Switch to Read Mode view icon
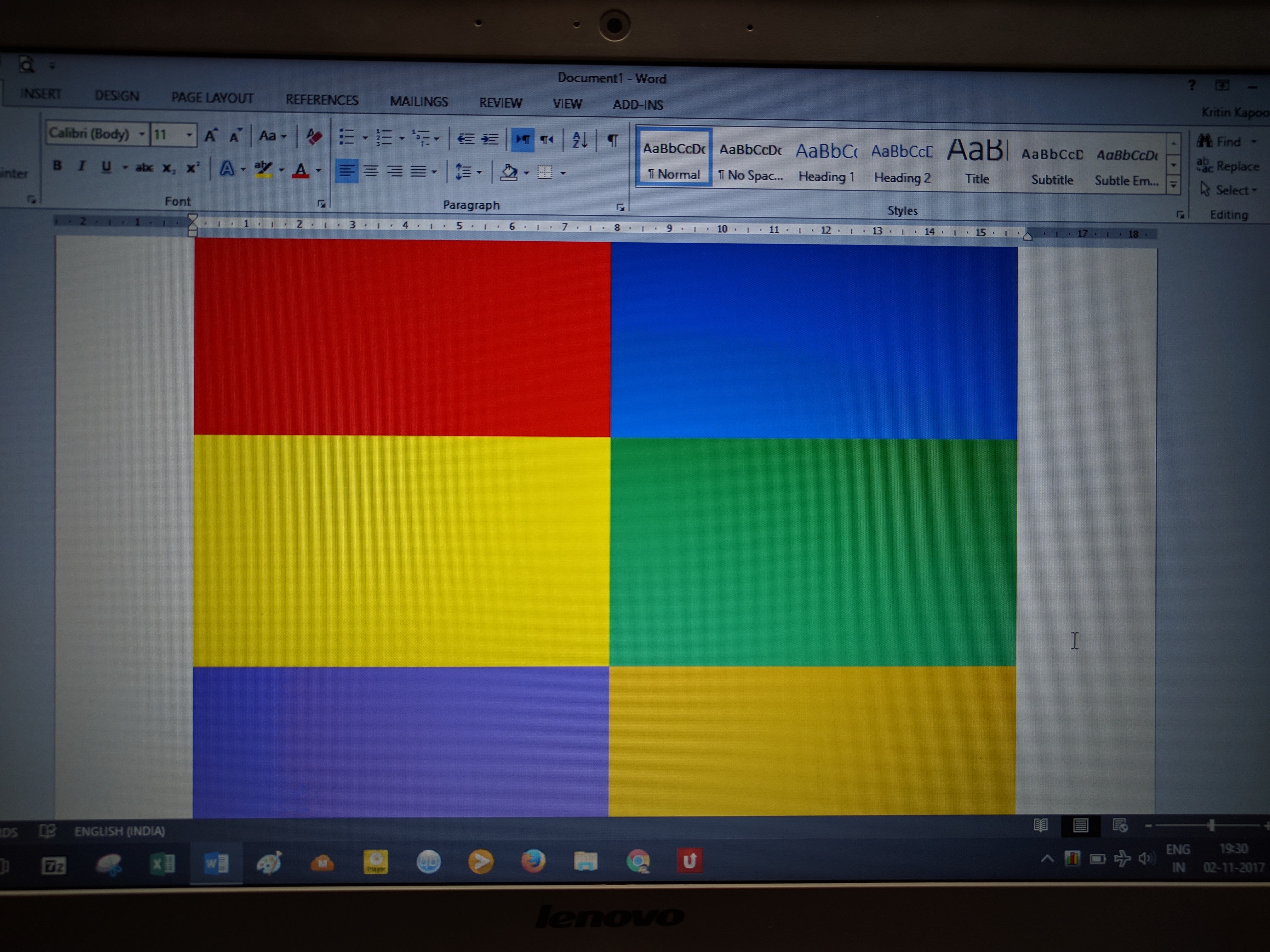 tap(1040, 825)
